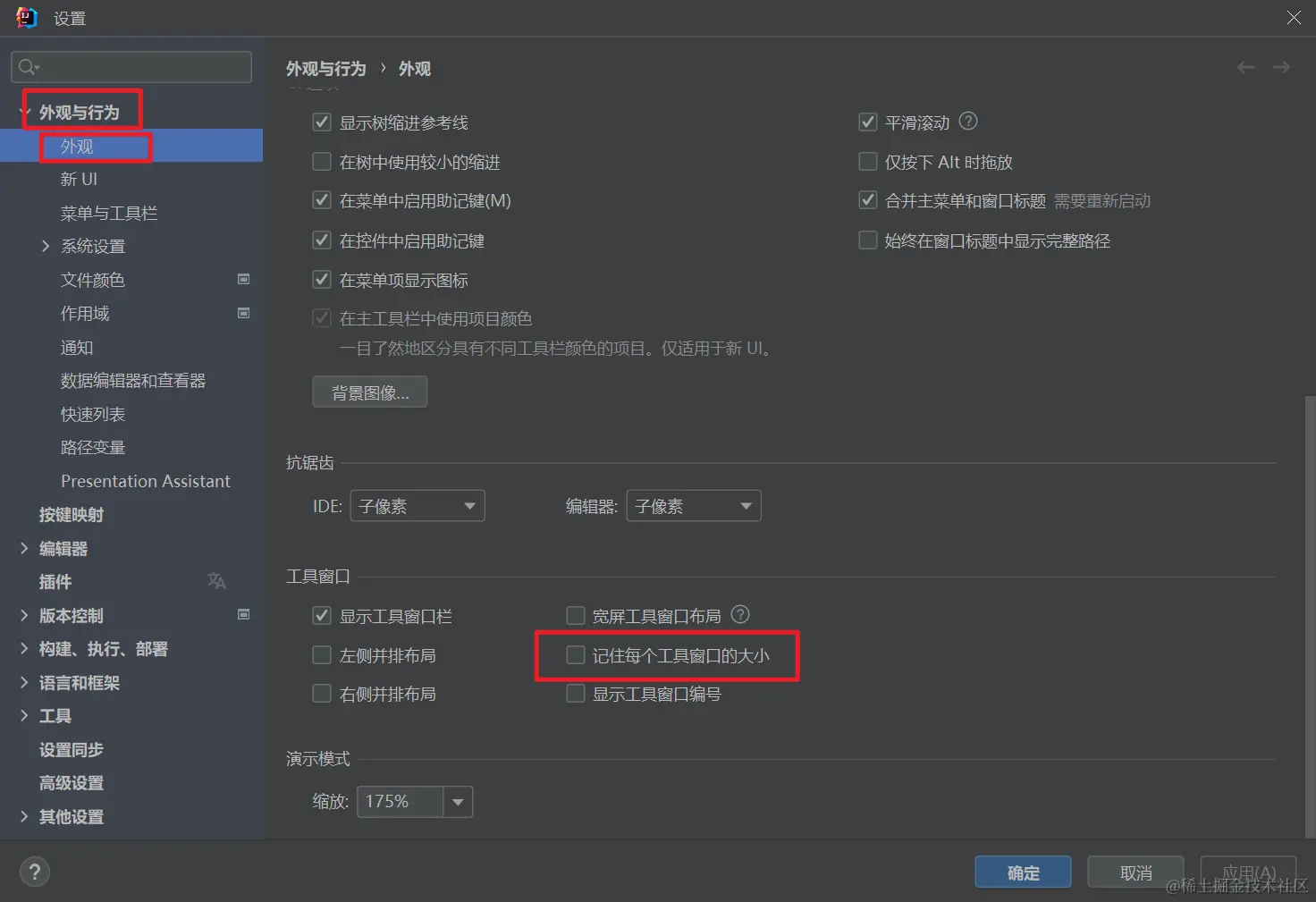The image size is (1316, 902).
Task: Enable 仅按下 Alt 时拖放 checkbox
Action: pos(867,161)
